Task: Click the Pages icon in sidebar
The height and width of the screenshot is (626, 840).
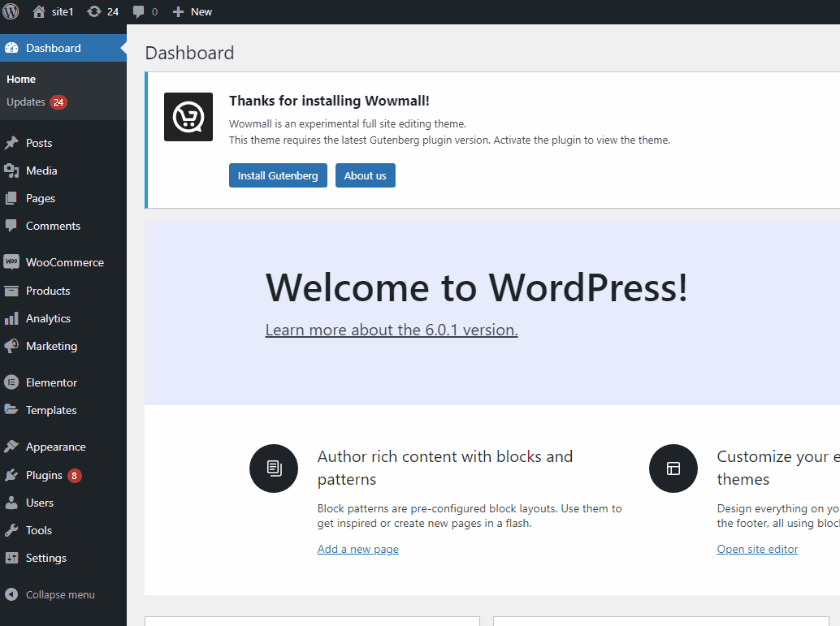Action: click(11, 198)
